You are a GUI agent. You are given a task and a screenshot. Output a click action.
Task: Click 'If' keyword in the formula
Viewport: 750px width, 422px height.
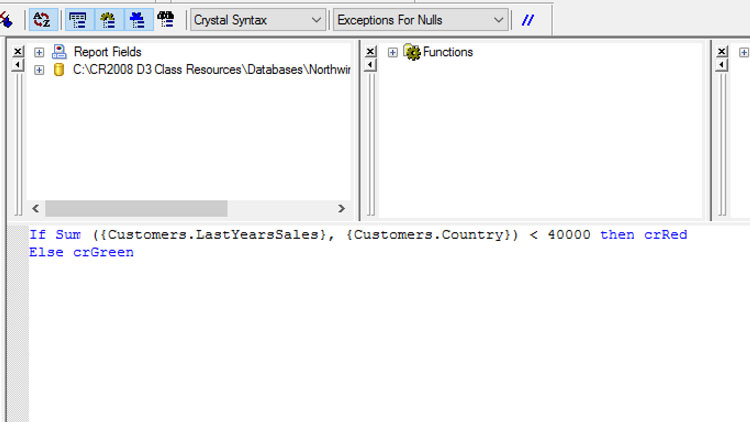(x=38, y=235)
